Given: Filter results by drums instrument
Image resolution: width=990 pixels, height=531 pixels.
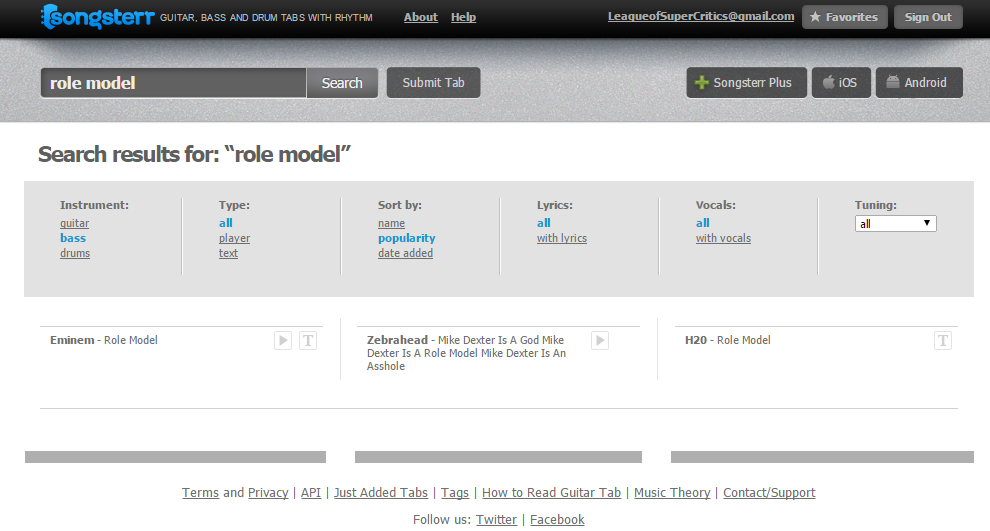Looking at the screenshot, I should coord(75,253).
